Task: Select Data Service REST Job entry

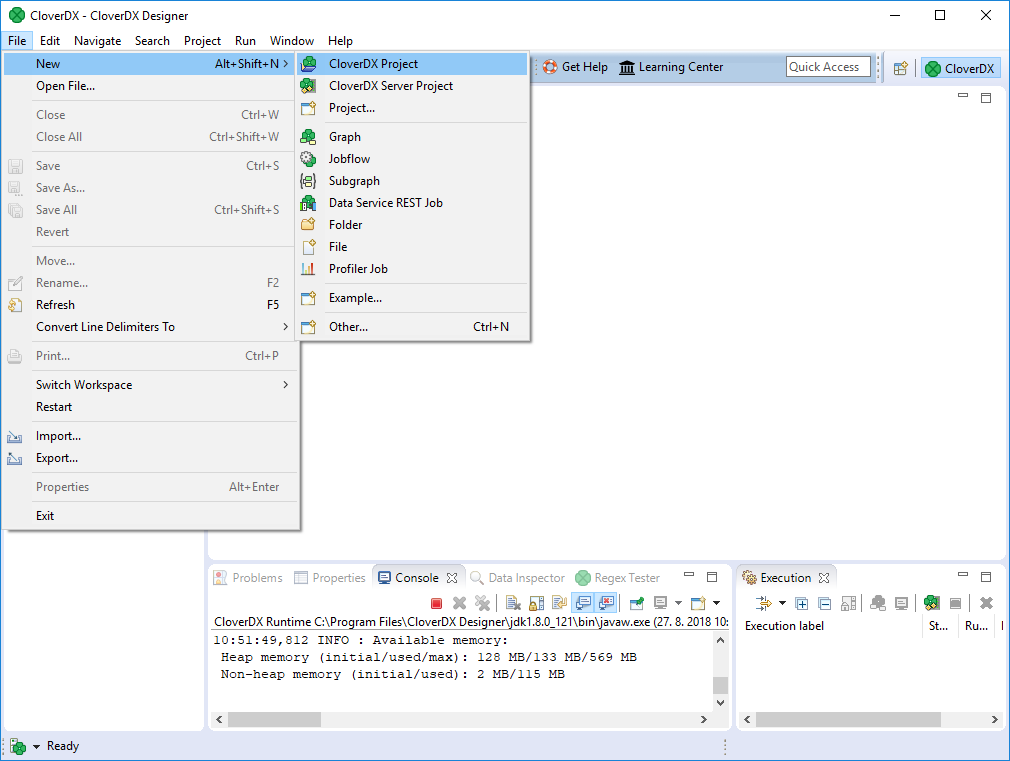Action: point(385,203)
